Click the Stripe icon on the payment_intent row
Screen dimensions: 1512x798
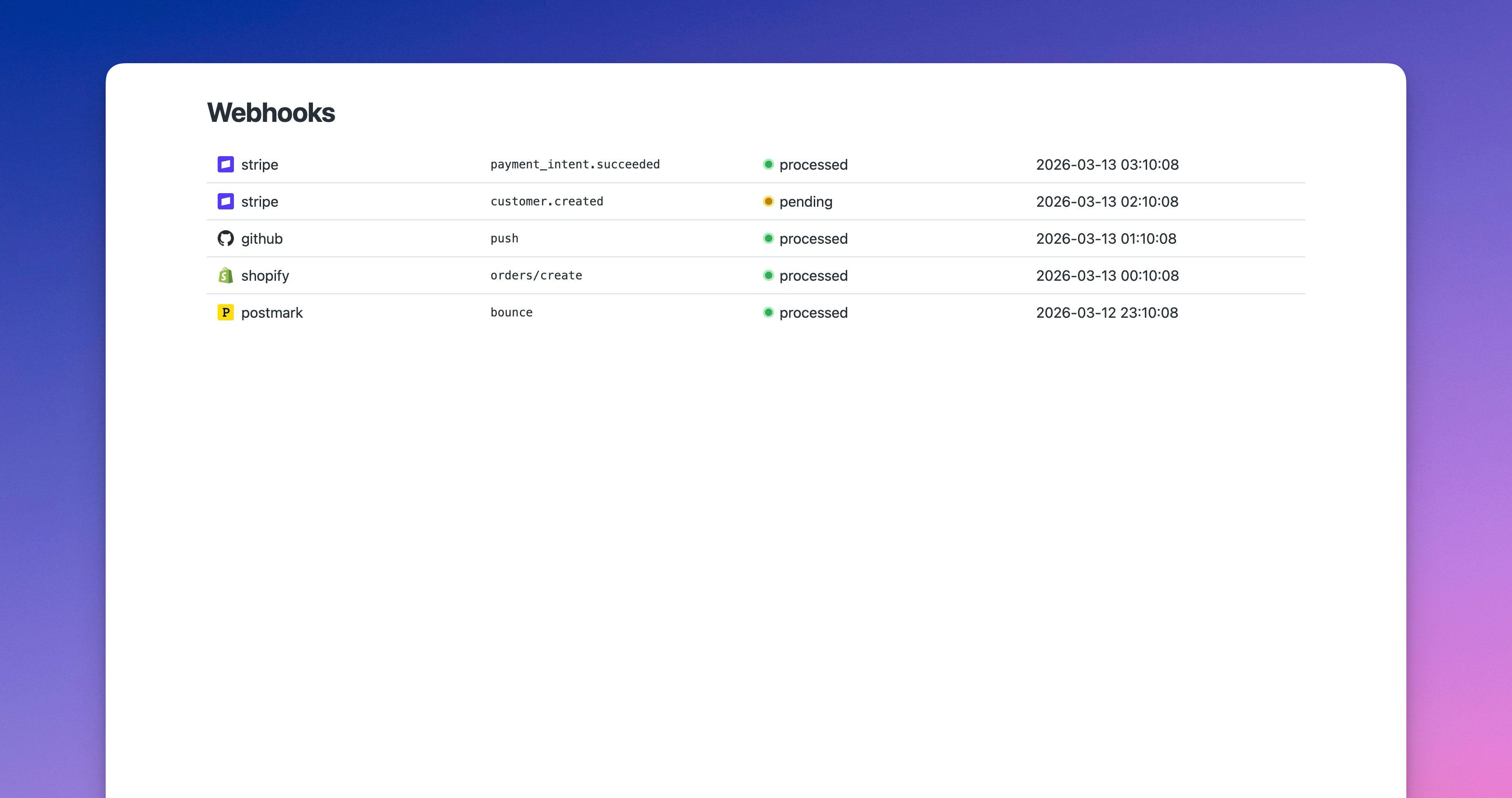(x=225, y=164)
